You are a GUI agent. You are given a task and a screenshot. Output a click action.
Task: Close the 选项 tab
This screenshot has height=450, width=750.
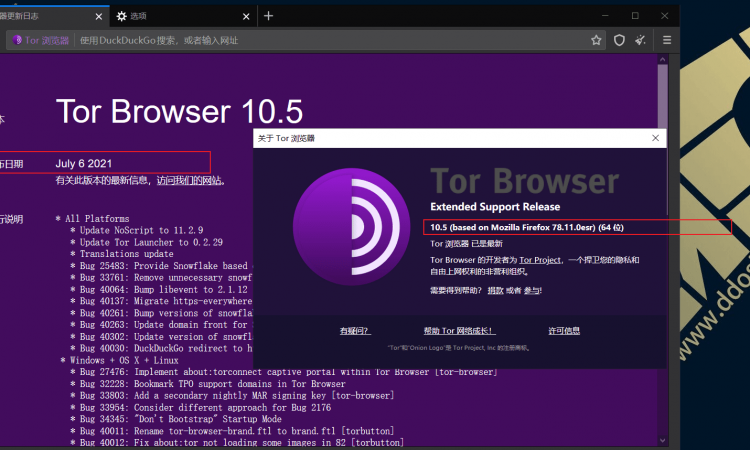[x=246, y=16]
